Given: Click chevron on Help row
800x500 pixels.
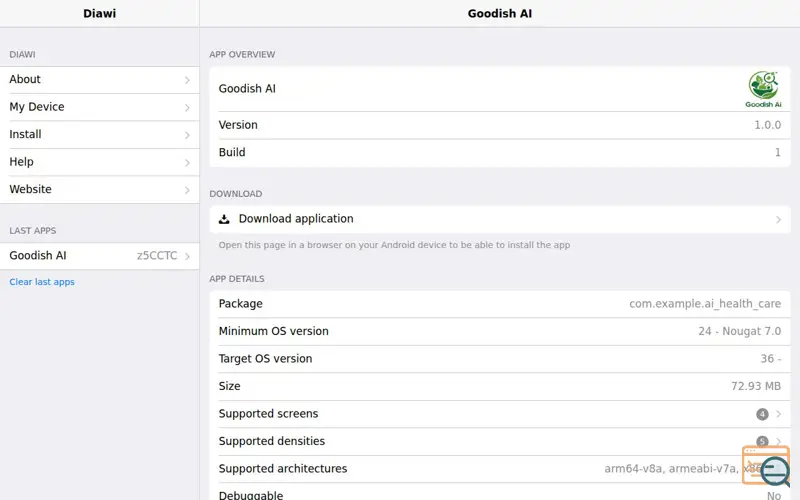Looking at the screenshot, I should (x=187, y=163).
